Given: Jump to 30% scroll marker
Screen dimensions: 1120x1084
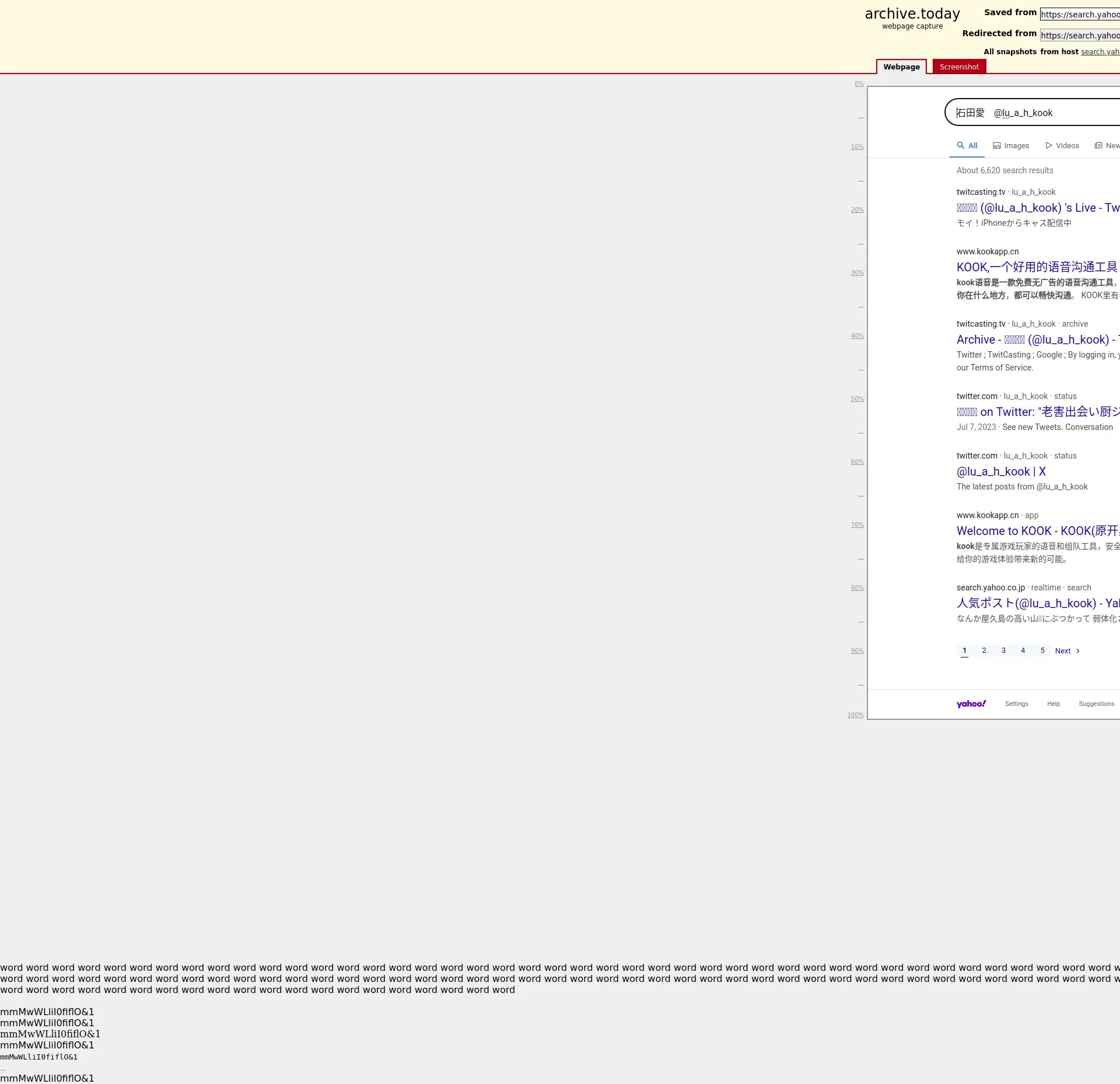Looking at the screenshot, I should point(857,273).
